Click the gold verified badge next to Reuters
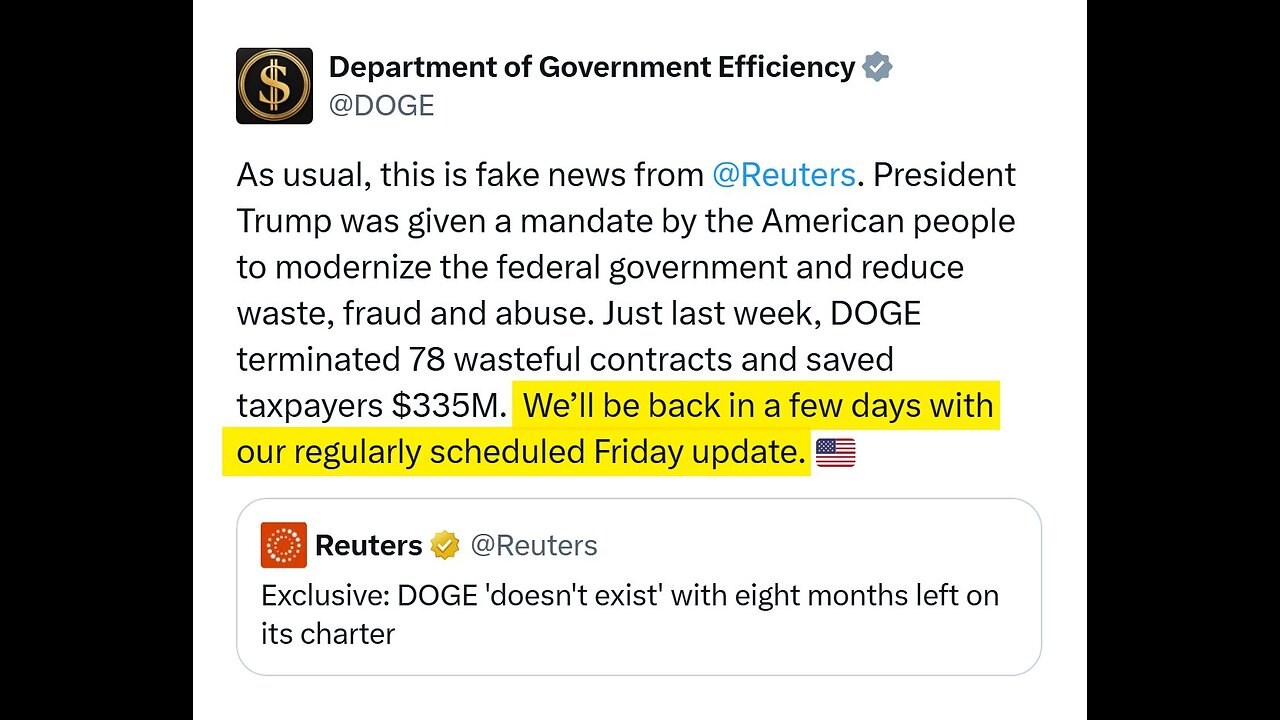This screenshot has width=1280, height=720. [x=444, y=545]
